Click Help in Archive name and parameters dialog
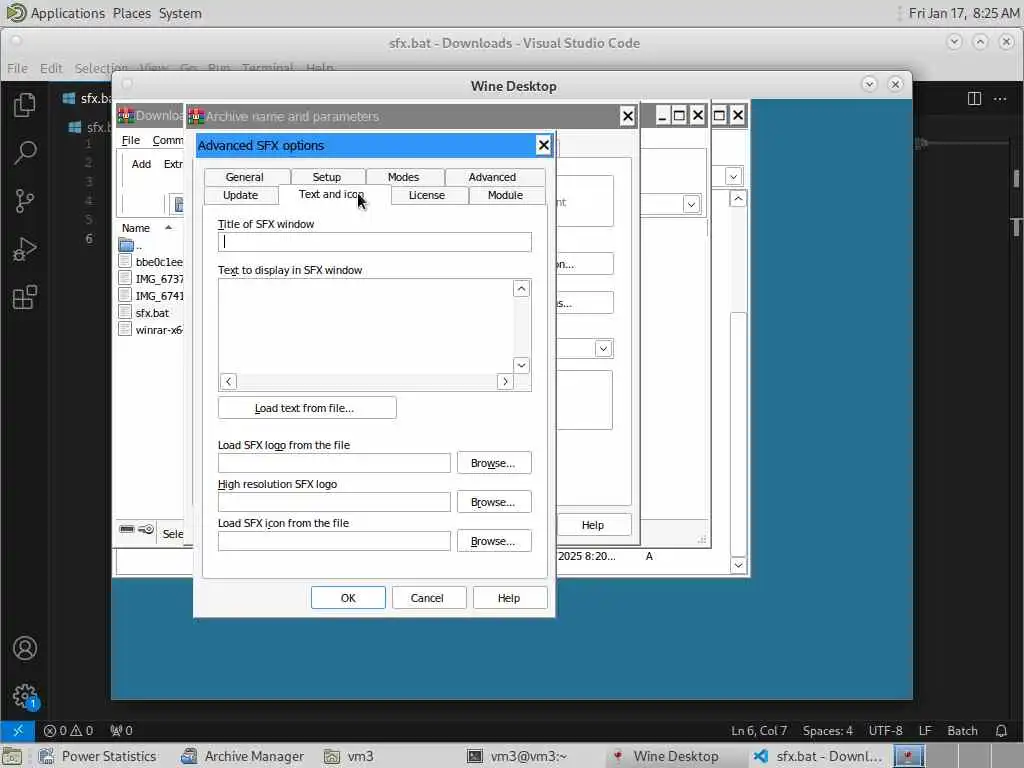 point(593,525)
